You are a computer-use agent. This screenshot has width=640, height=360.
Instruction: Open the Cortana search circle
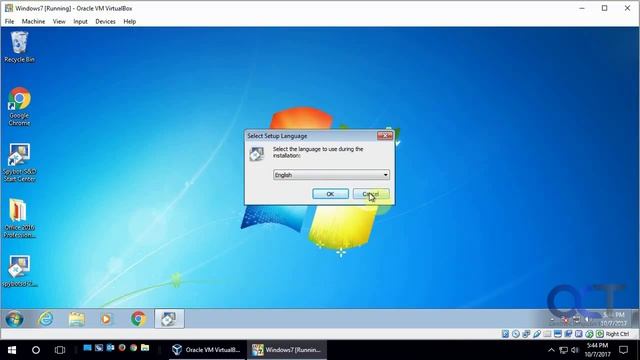tap(36, 350)
